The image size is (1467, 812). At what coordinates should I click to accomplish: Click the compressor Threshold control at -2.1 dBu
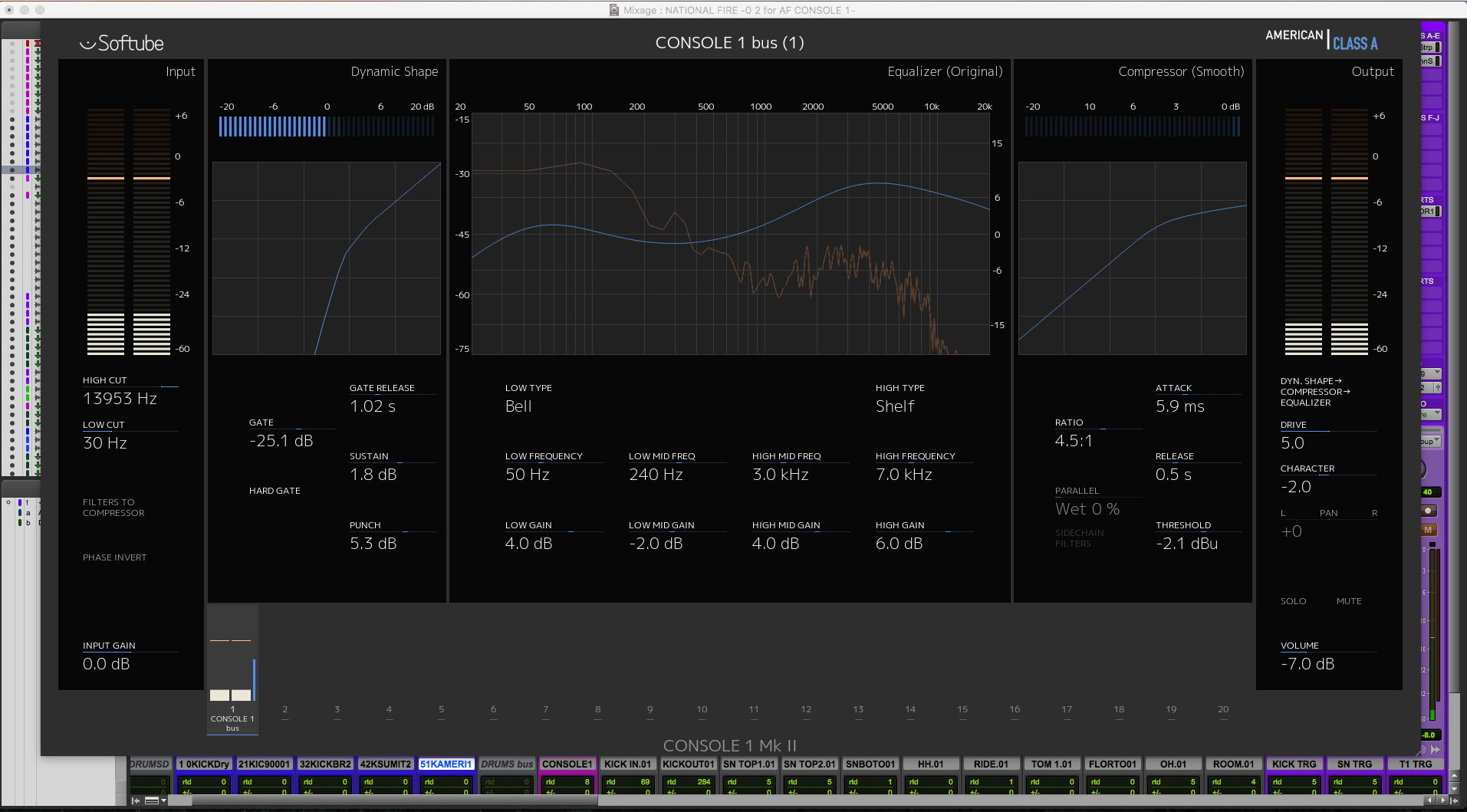coord(1186,544)
